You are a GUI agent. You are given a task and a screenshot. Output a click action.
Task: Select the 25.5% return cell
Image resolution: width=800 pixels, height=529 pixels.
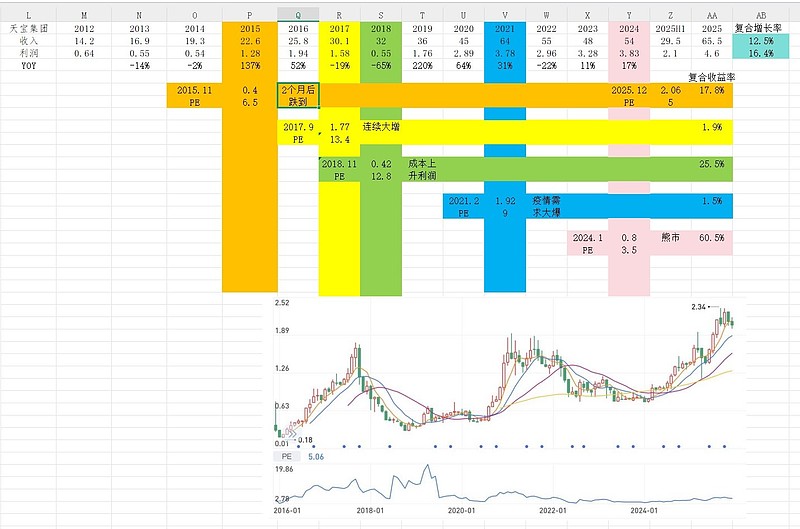(712, 164)
